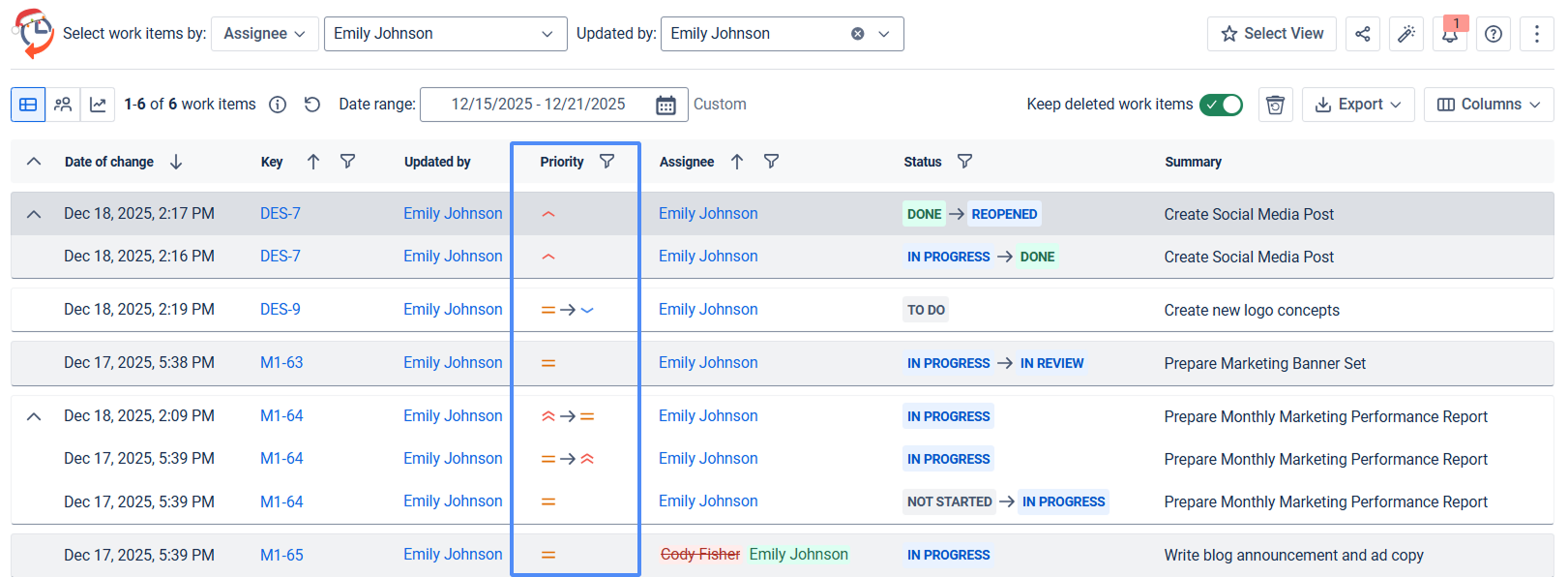This screenshot has width=1568, height=577.
Task: Filter the Key column
Action: (x=347, y=162)
